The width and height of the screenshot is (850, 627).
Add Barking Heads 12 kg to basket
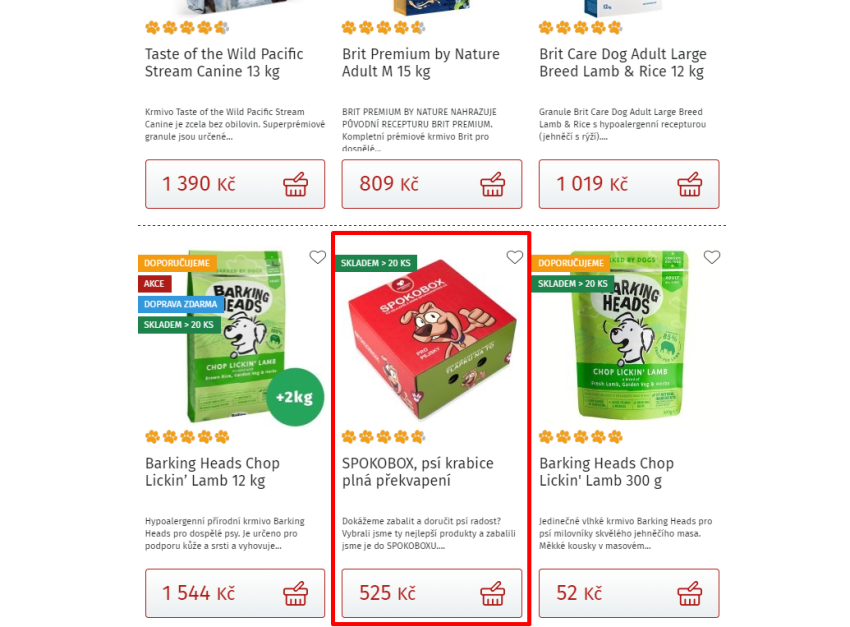coord(295,593)
